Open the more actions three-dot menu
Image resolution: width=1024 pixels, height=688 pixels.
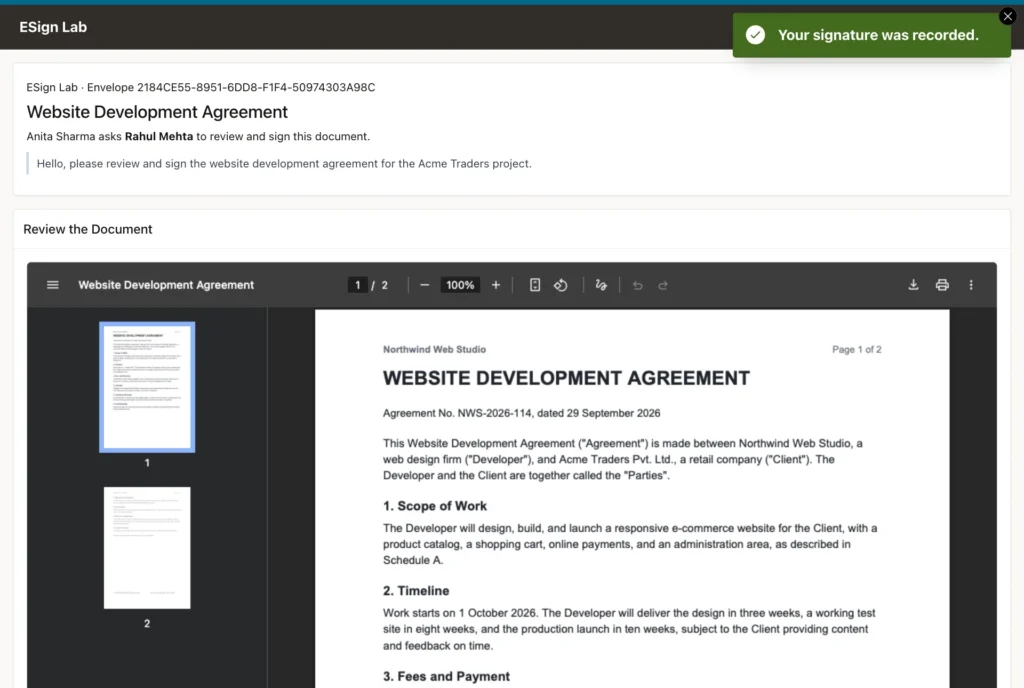tap(971, 285)
